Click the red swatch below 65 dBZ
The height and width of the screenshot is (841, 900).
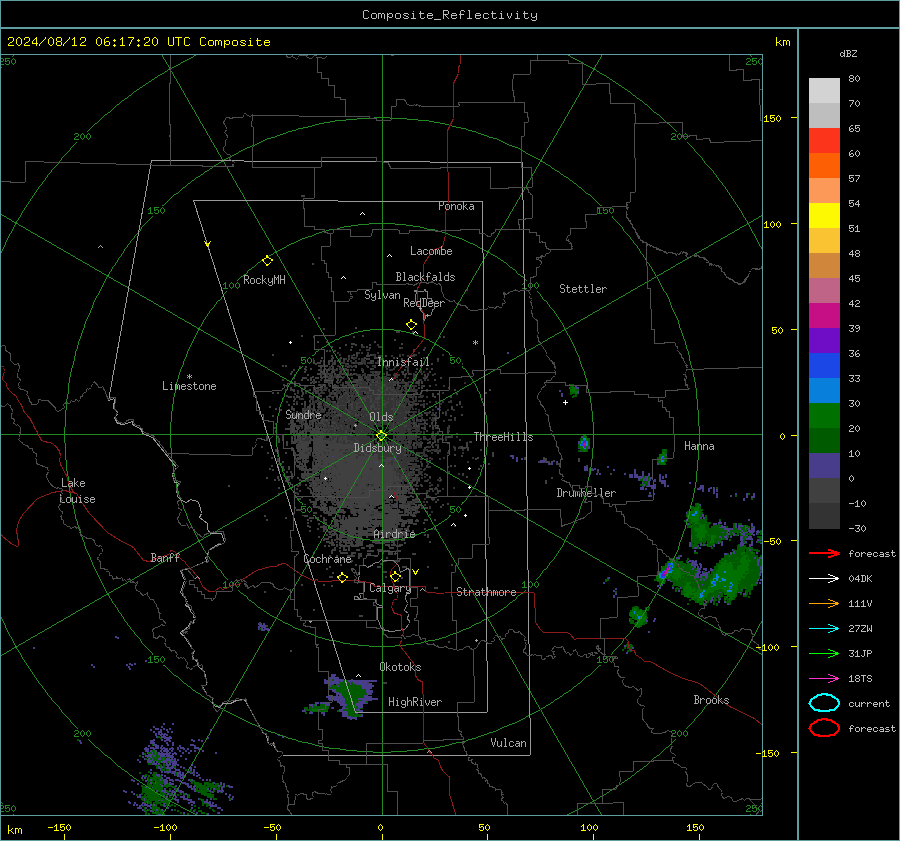[824, 141]
